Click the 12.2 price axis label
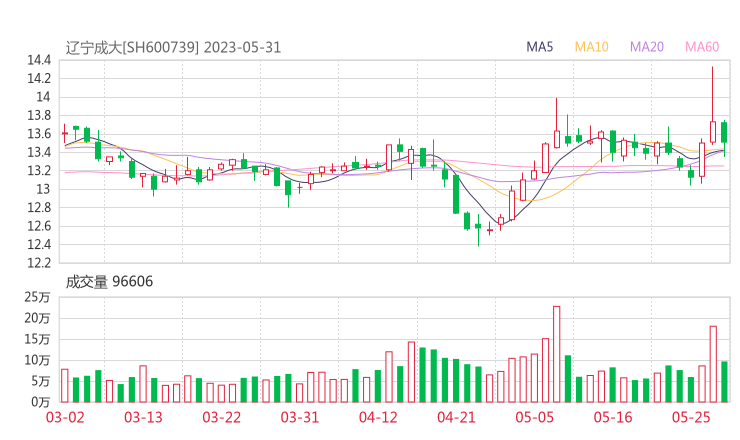 click(x=39, y=262)
